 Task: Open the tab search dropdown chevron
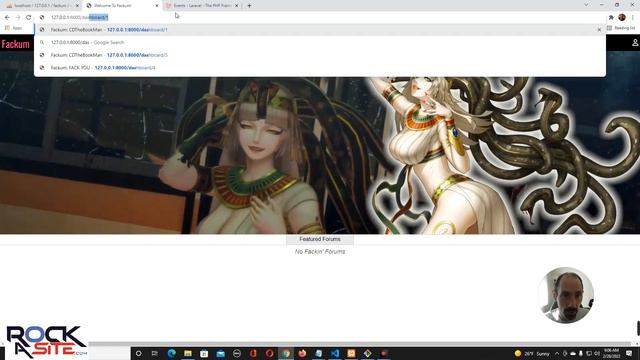tap(586, 5)
